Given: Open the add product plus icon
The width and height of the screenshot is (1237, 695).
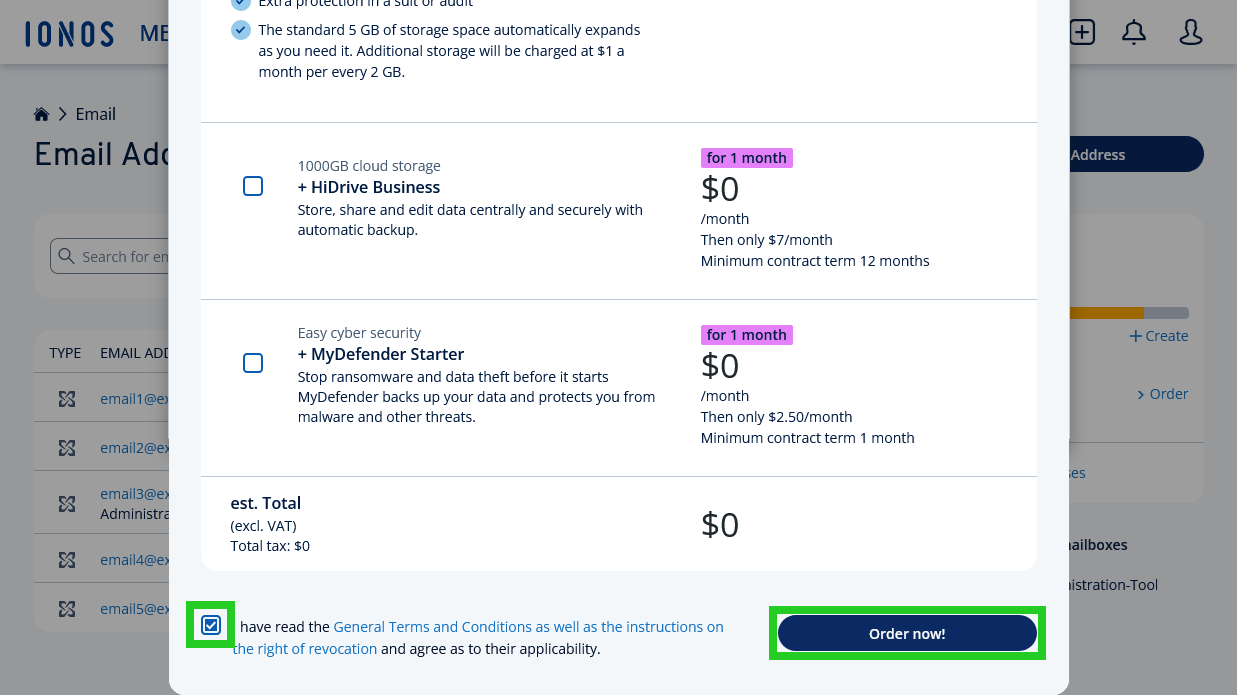Looking at the screenshot, I should click(1081, 32).
